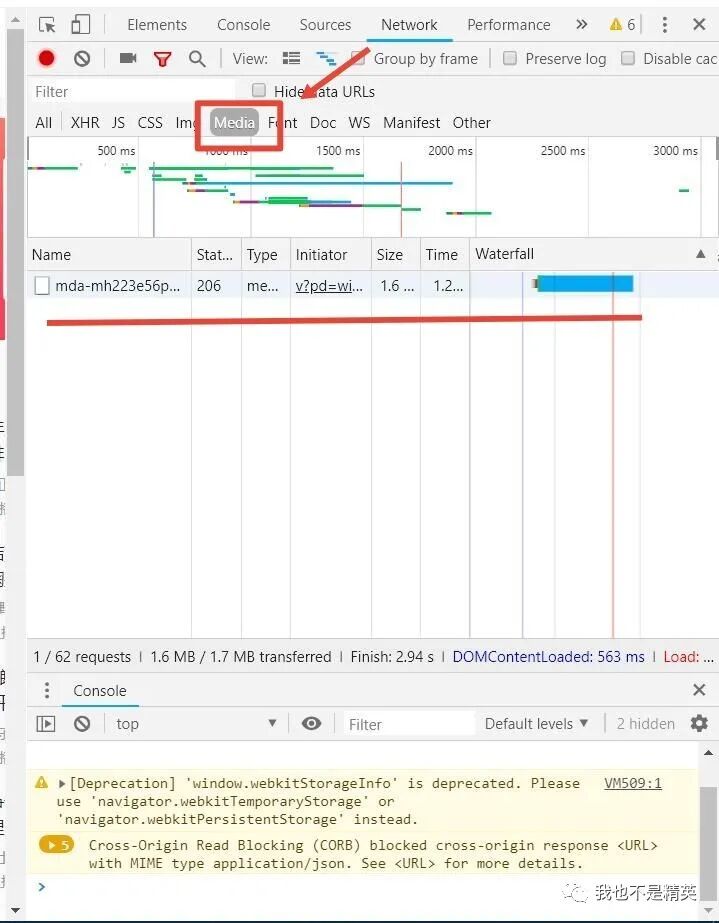Toggle the overview waterfall view icon
Viewport: 719px width, 923px height.
326,58
